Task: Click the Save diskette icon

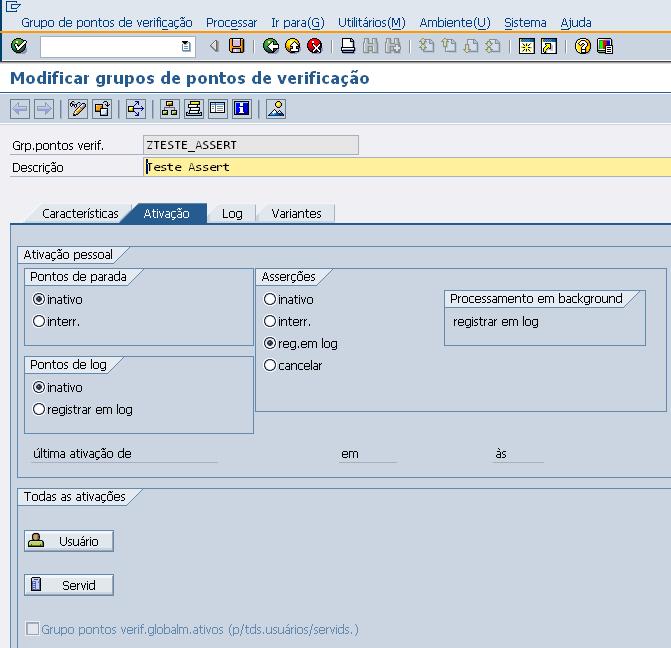Action: [237, 46]
